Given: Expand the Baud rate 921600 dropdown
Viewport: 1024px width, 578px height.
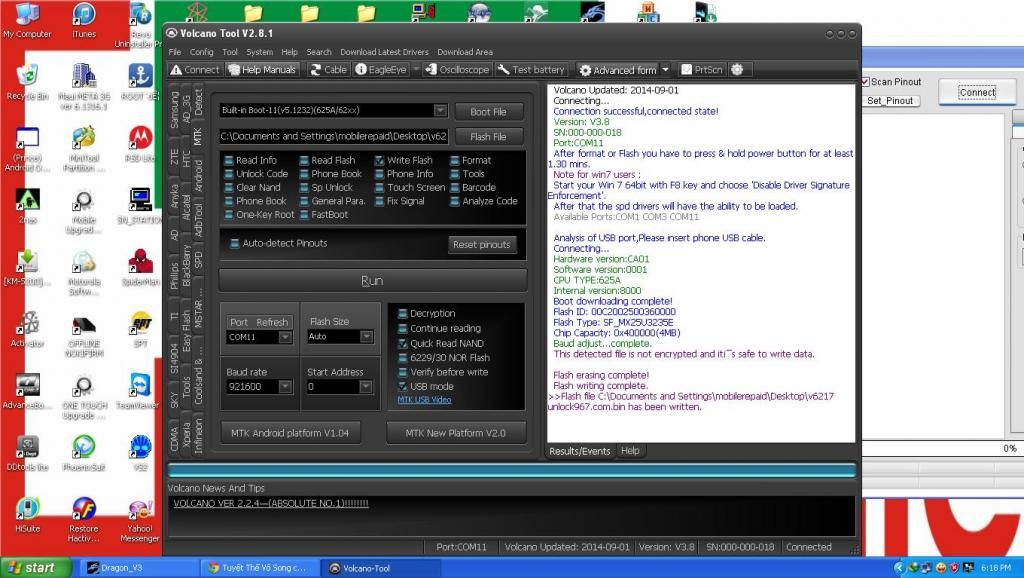Looking at the screenshot, I should pos(285,387).
